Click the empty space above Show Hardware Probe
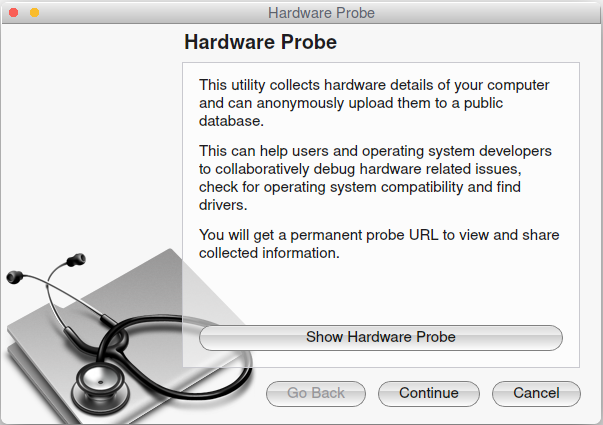 (381, 293)
